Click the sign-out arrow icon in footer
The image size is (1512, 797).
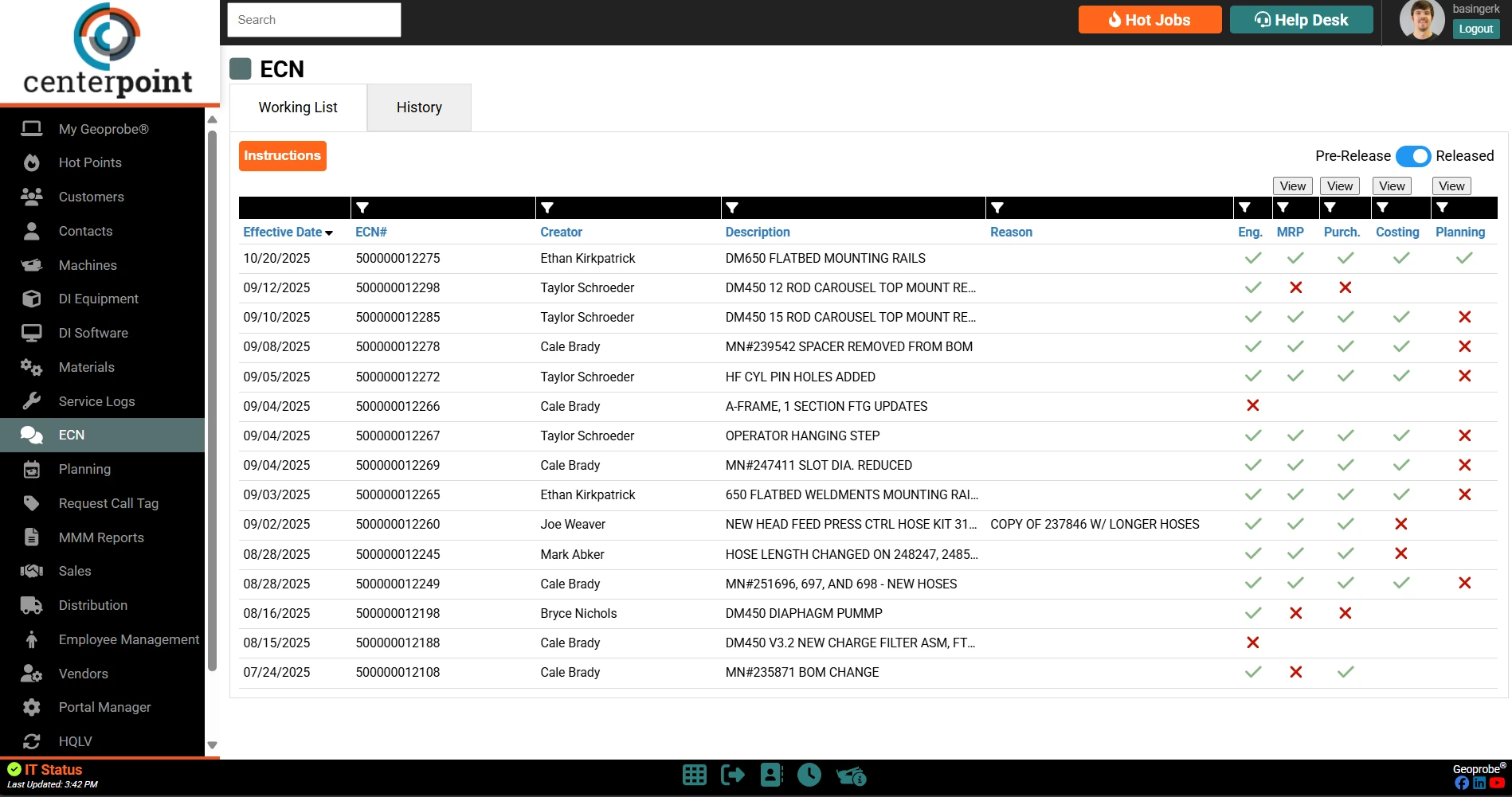[x=732, y=775]
